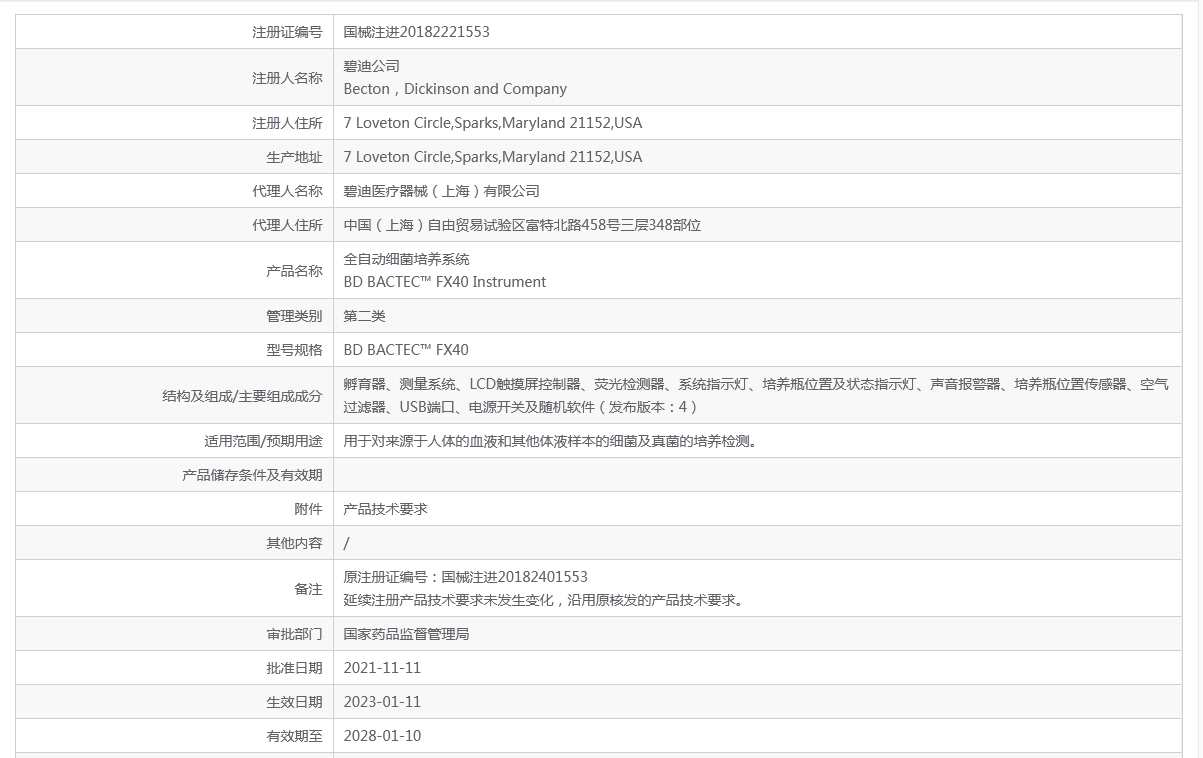Select the agent address starting with 中国（上海）自由贸易试验区
Viewport: 1203px width, 758px height.
pos(522,225)
